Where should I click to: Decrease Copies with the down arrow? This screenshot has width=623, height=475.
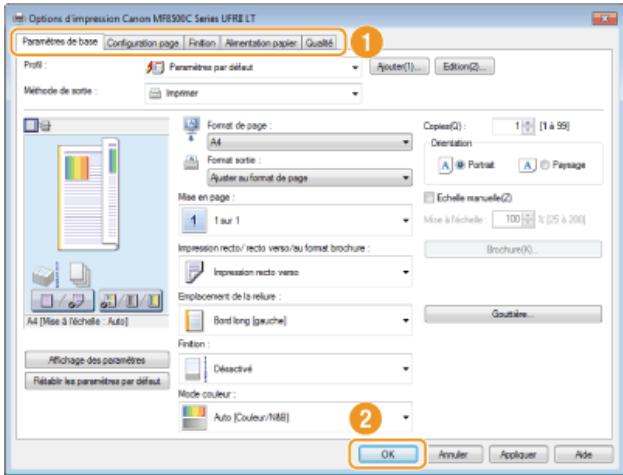(x=528, y=130)
